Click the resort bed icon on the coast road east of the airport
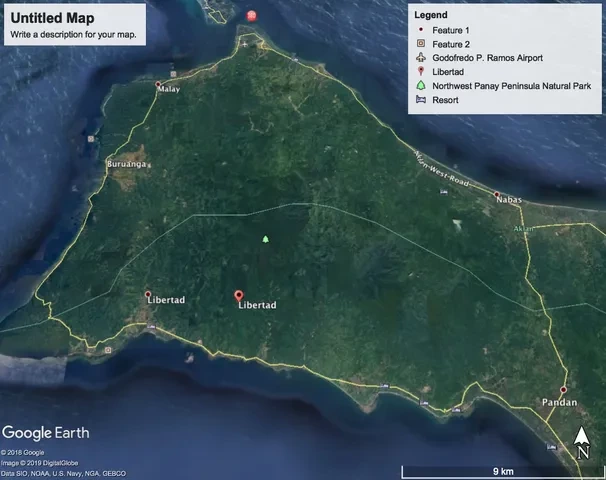The width and height of the screenshot is (606, 480). point(295,60)
